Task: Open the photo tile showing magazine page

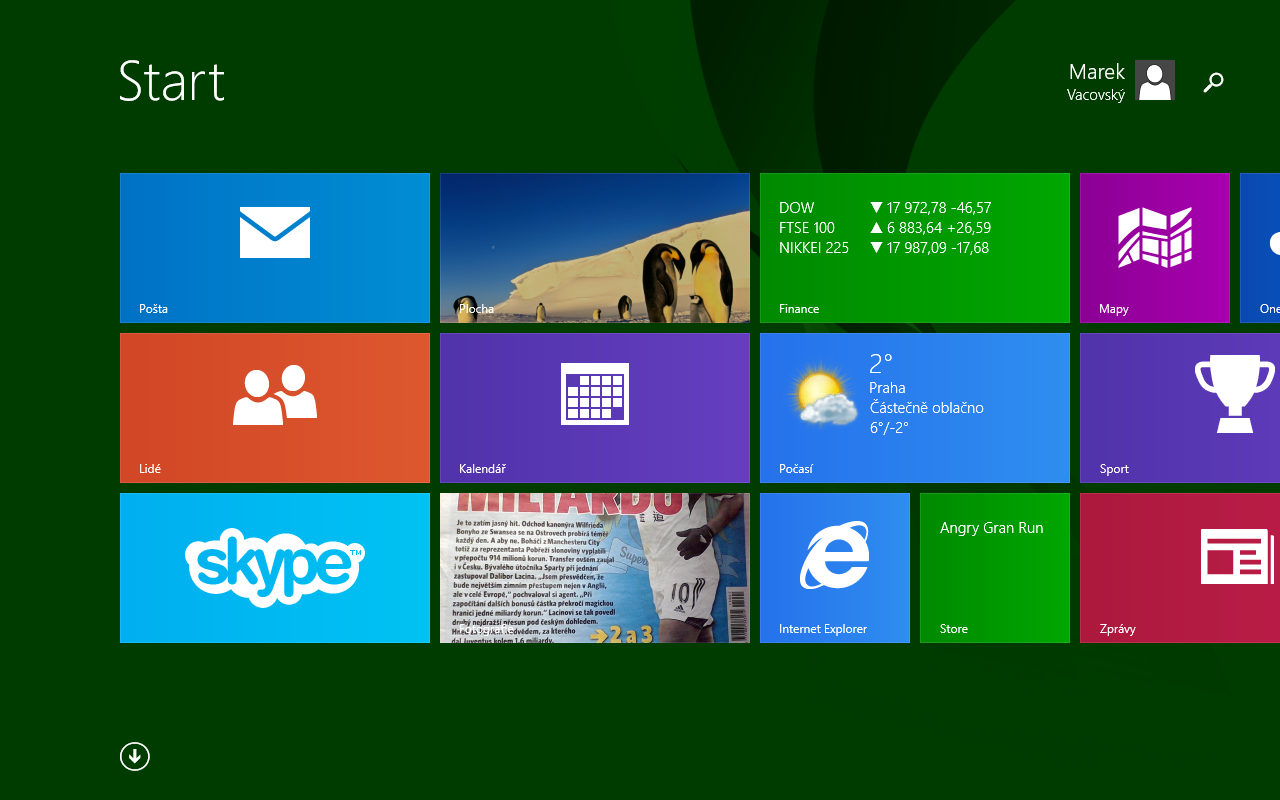Action: pos(595,568)
